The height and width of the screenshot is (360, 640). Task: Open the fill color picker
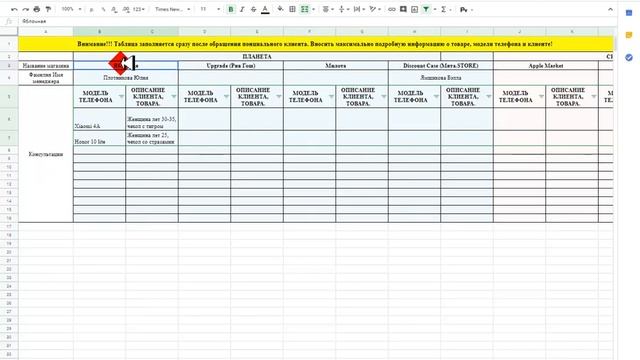pos(280,9)
